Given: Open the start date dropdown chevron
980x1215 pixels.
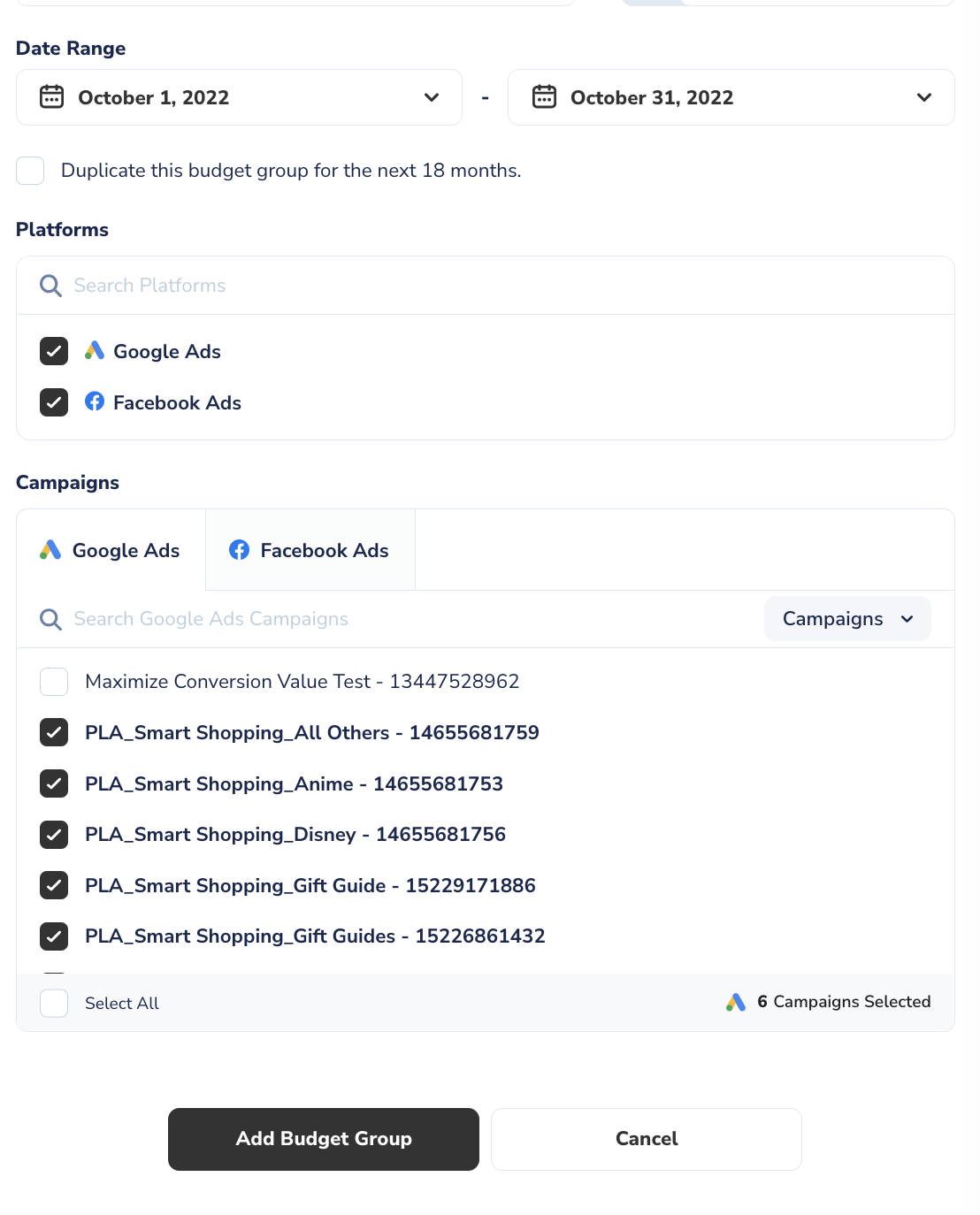Looking at the screenshot, I should [x=432, y=97].
